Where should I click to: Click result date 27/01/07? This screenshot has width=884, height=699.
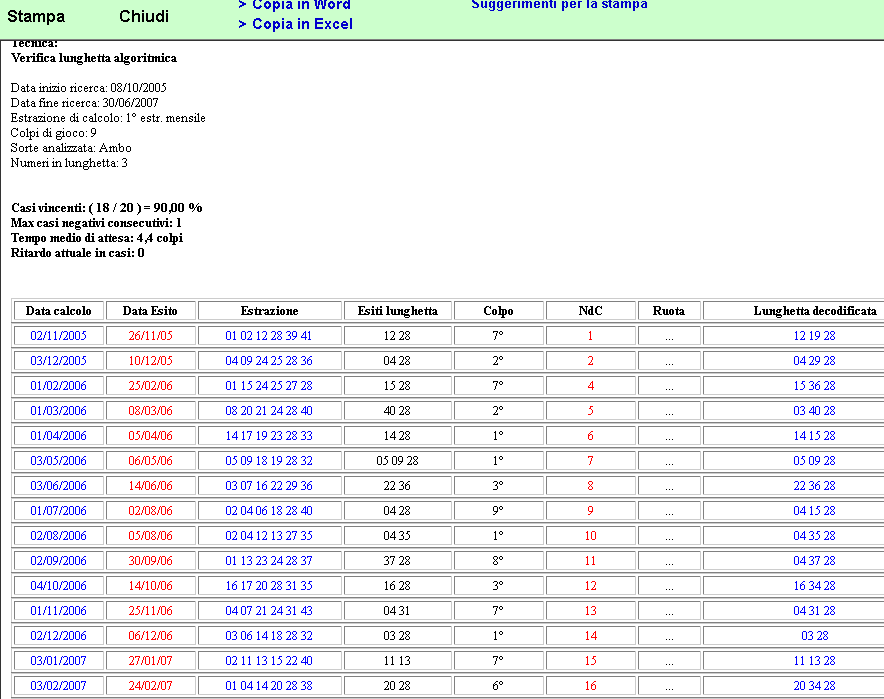point(151,661)
